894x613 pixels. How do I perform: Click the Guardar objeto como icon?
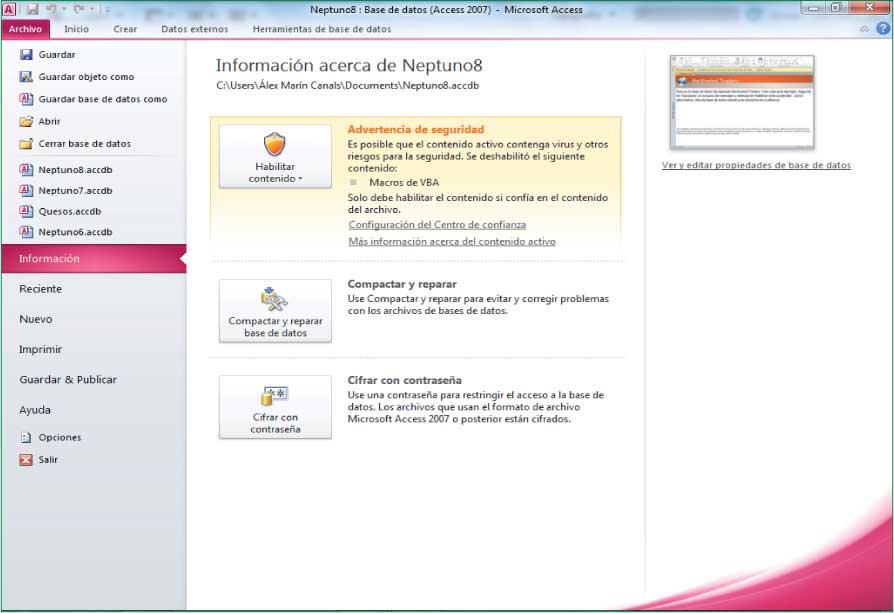27,77
